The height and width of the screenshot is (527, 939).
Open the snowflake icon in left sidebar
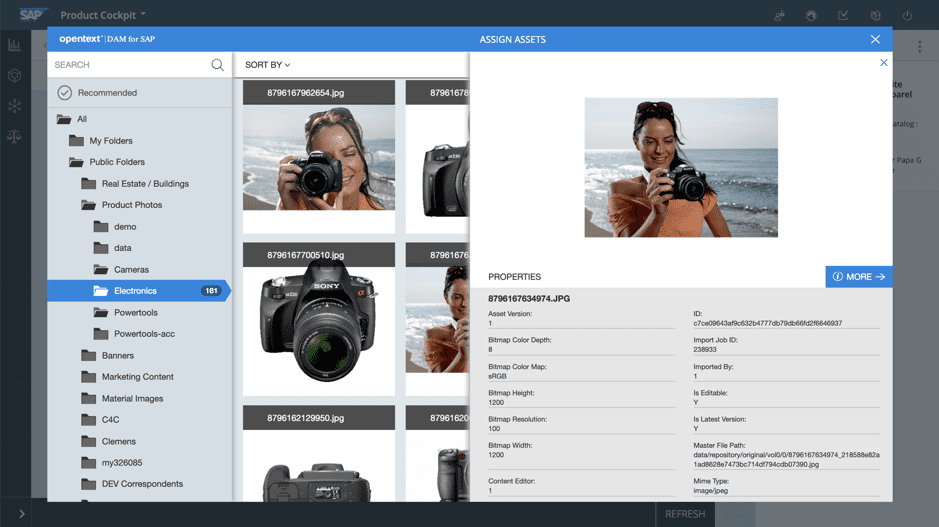click(x=14, y=106)
